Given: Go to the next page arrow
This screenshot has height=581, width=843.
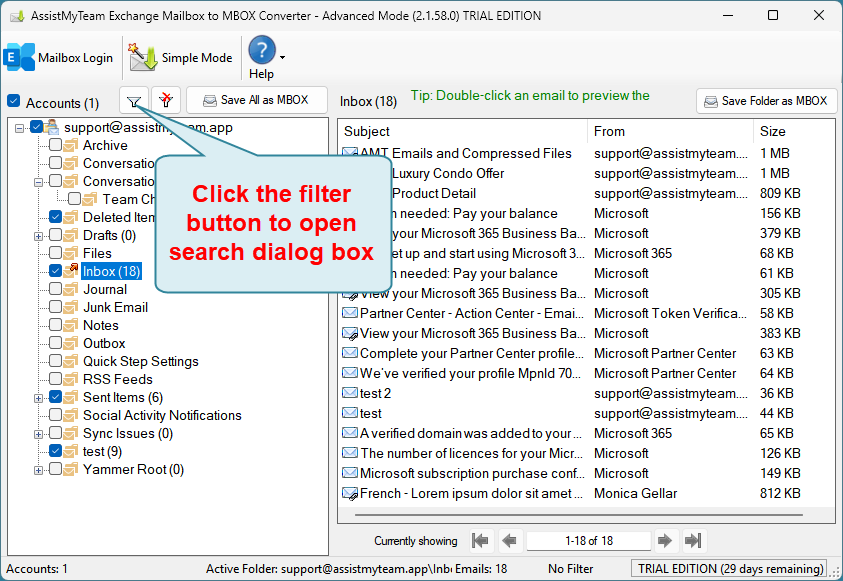Looking at the screenshot, I should (665, 541).
